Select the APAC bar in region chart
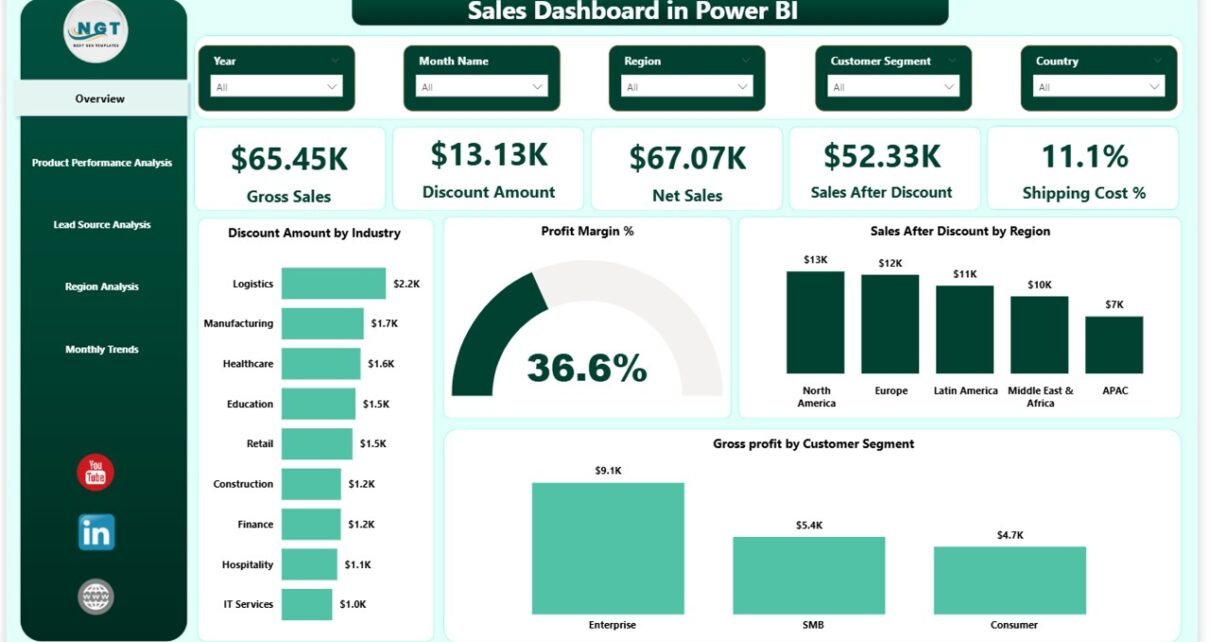1210x642 pixels. tap(1114, 345)
